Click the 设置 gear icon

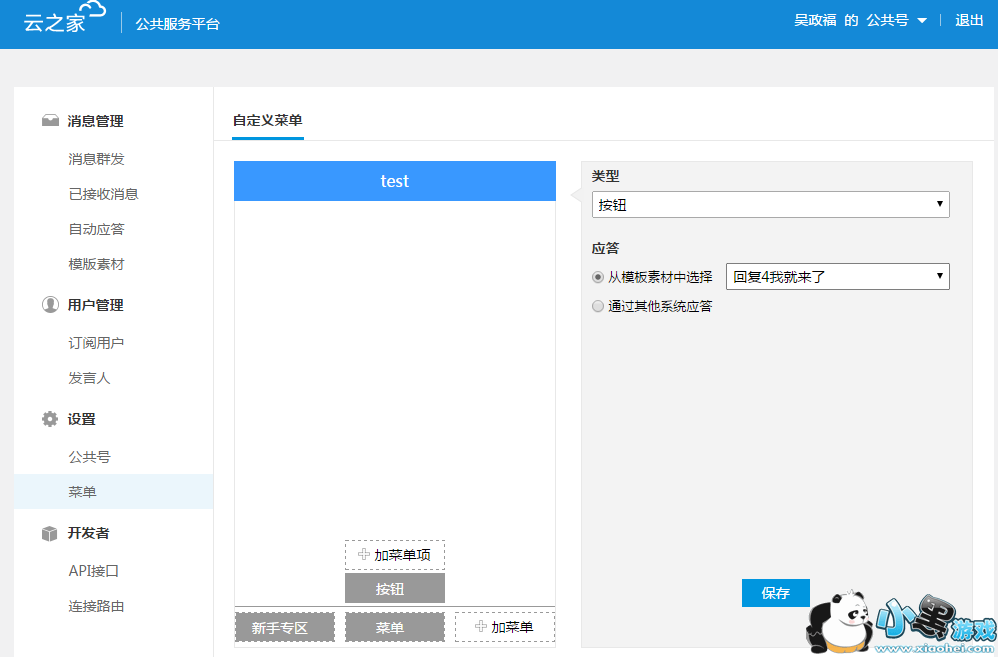50,419
